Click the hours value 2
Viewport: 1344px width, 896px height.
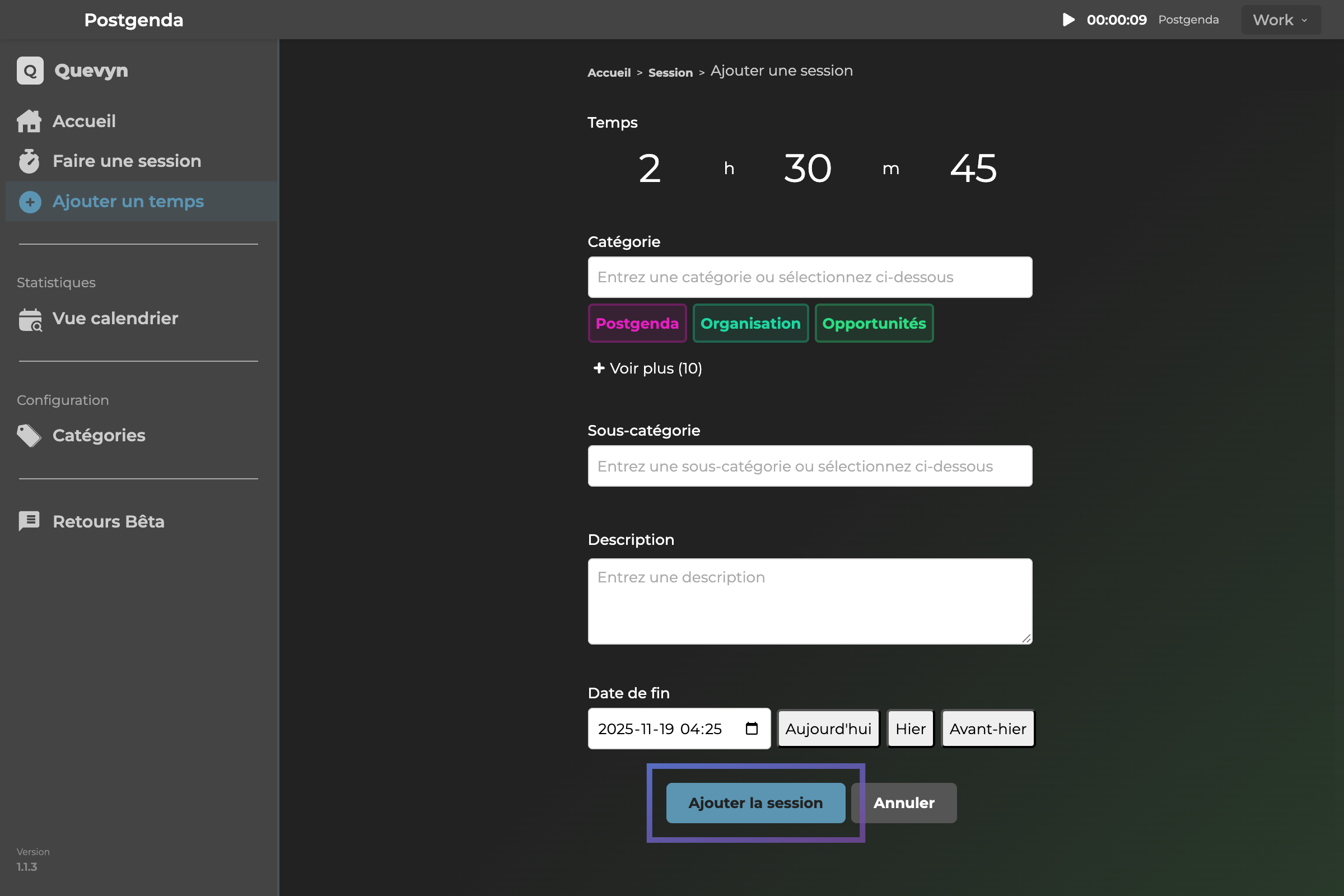(650, 169)
